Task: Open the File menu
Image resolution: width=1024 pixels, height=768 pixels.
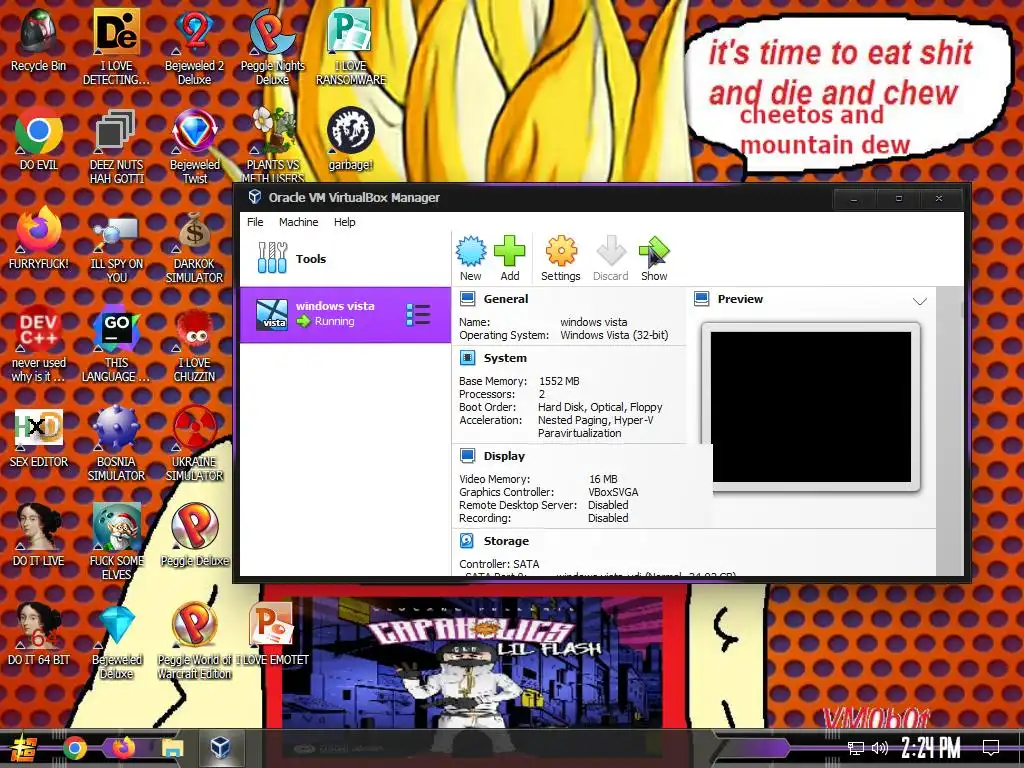Action: tap(255, 222)
